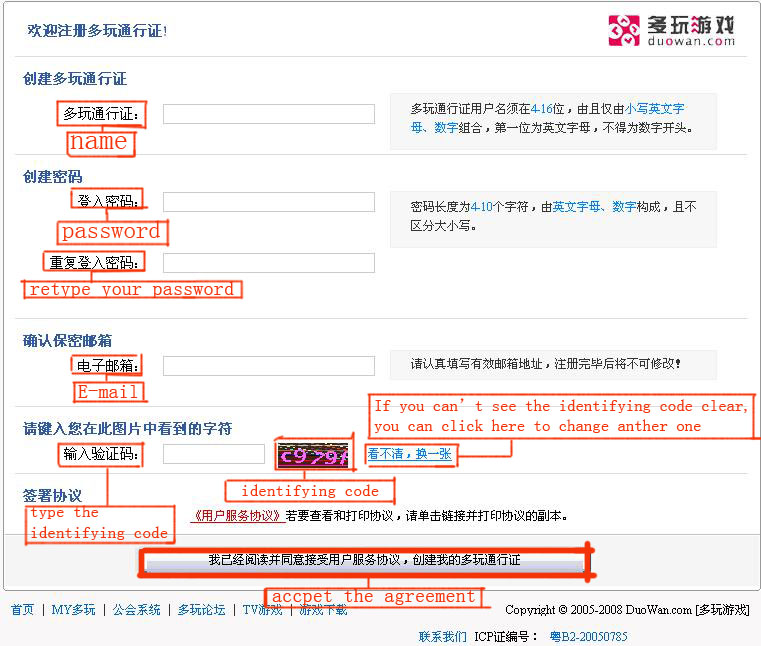
Task: Click the 电子邮箱 email input field
Action: pyautogui.click(x=269, y=366)
